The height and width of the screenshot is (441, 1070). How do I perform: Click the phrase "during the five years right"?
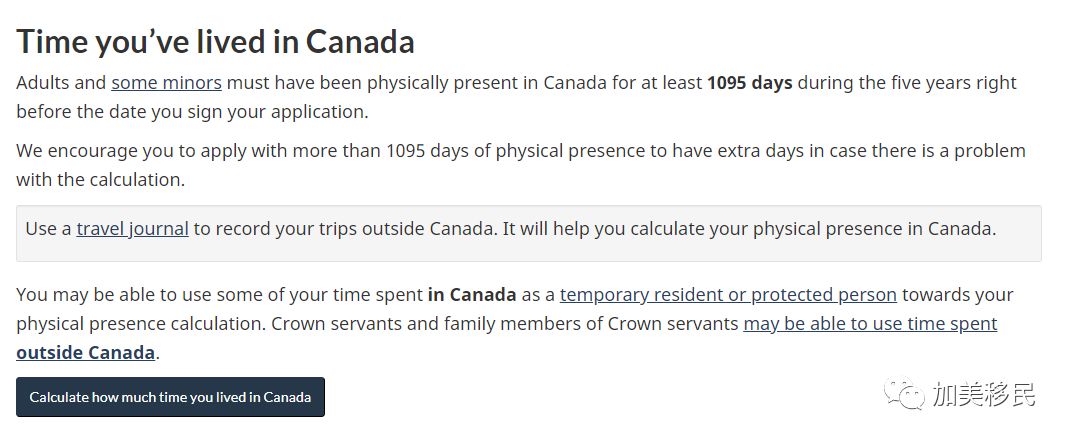(907, 83)
